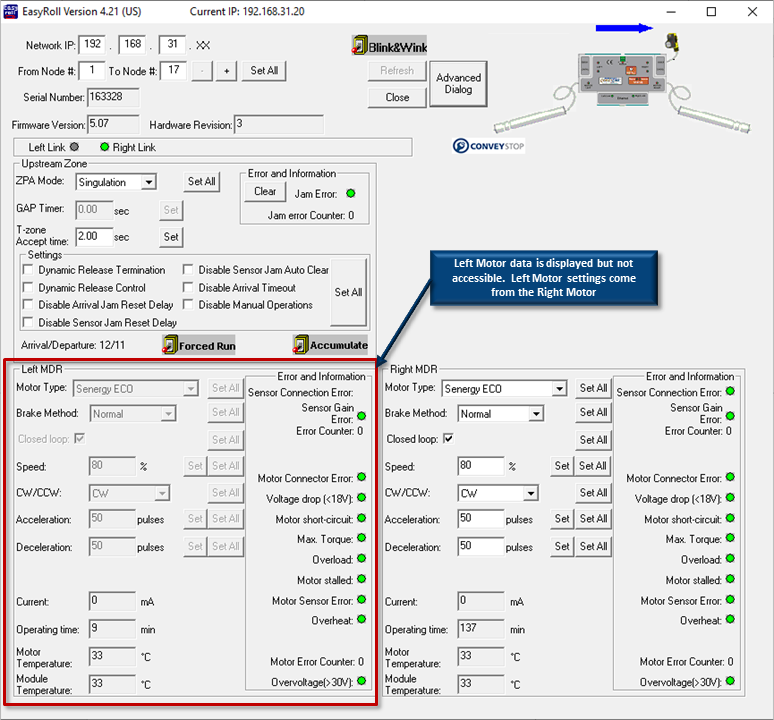Click the module diagram image

(622, 83)
